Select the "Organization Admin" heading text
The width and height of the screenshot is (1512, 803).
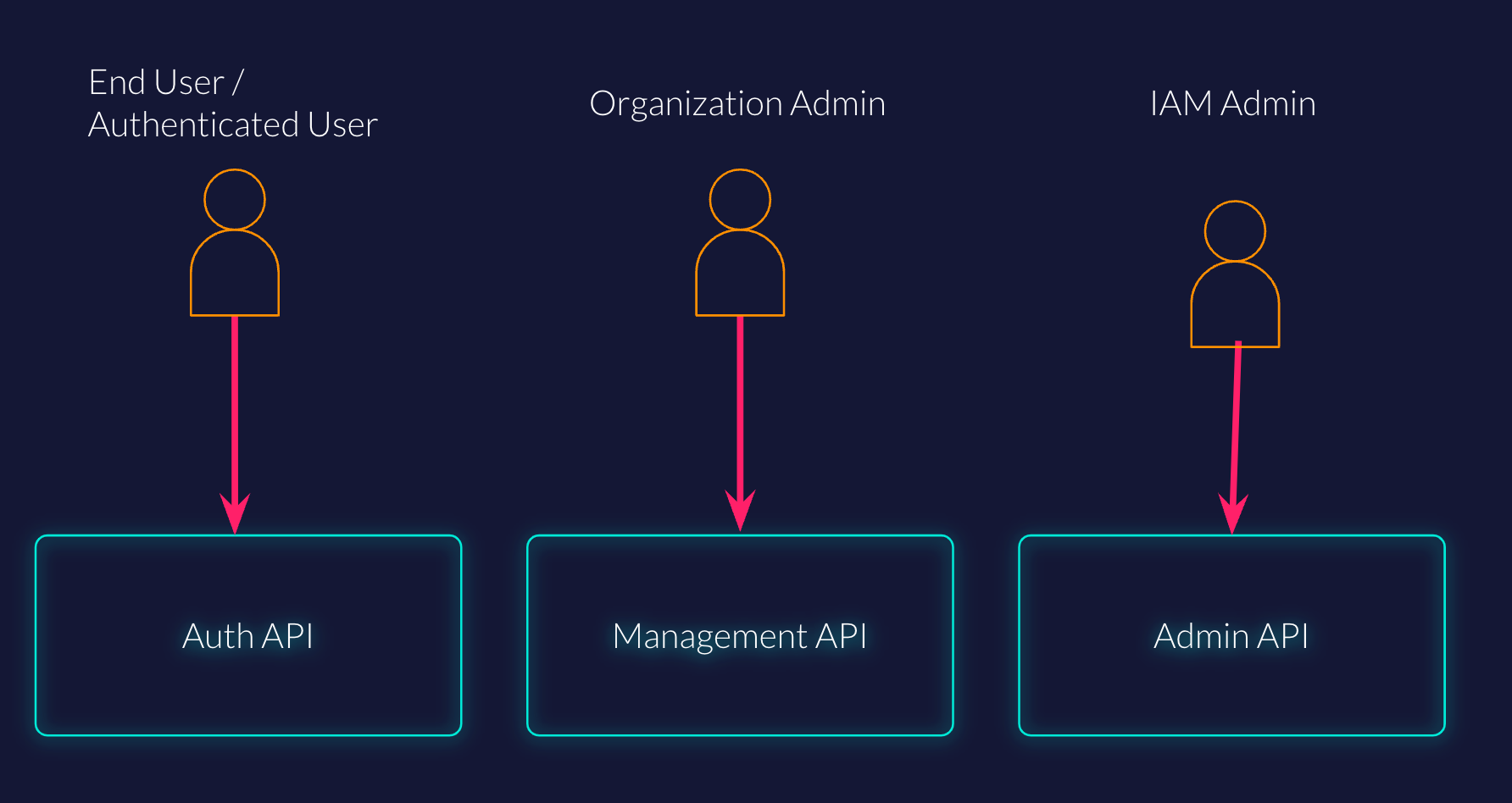tap(737, 103)
